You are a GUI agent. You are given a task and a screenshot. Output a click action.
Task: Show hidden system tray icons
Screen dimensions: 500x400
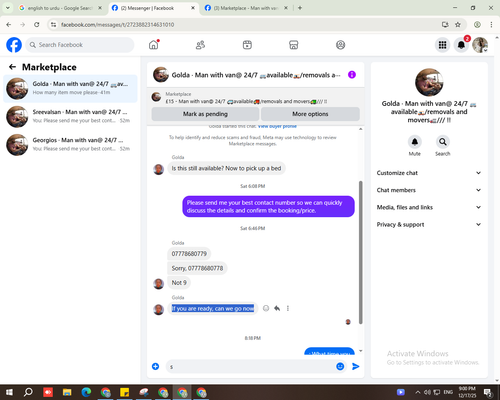(418, 392)
